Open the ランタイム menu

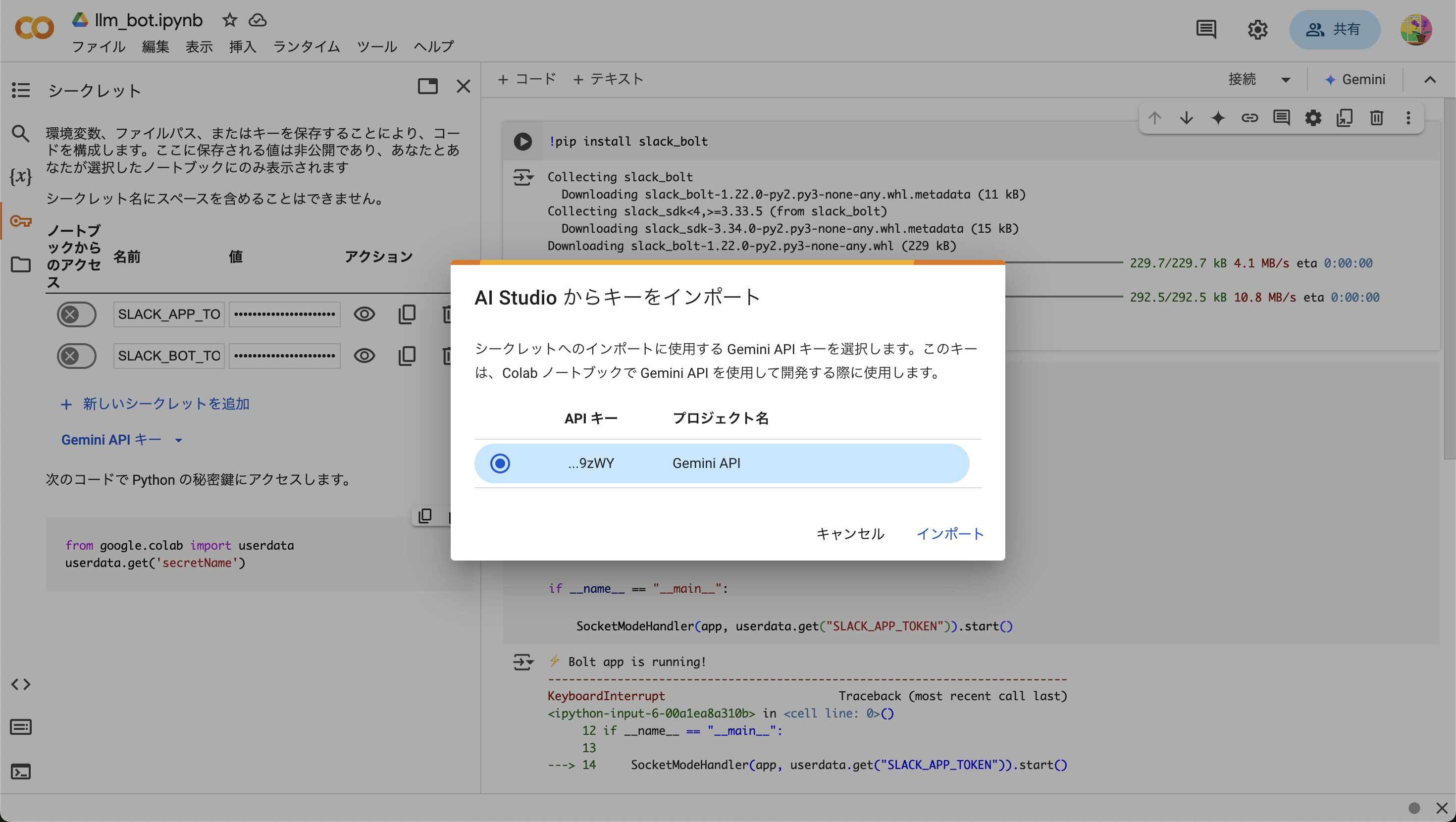click(307, 47)
